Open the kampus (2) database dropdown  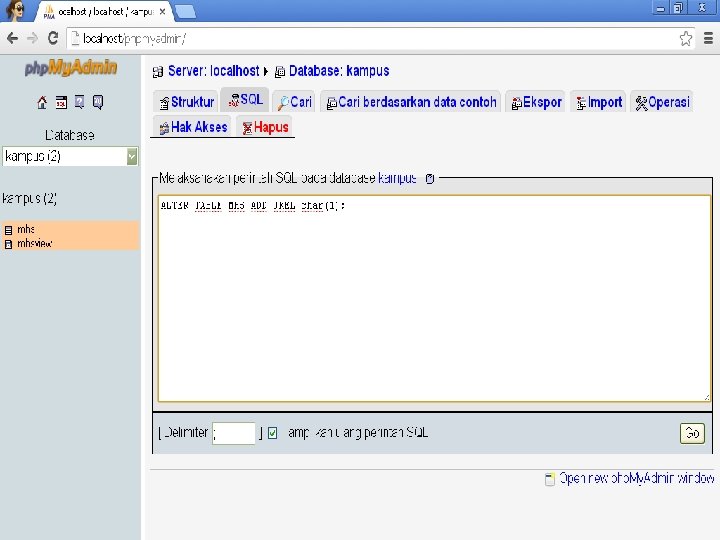[70, 157]
